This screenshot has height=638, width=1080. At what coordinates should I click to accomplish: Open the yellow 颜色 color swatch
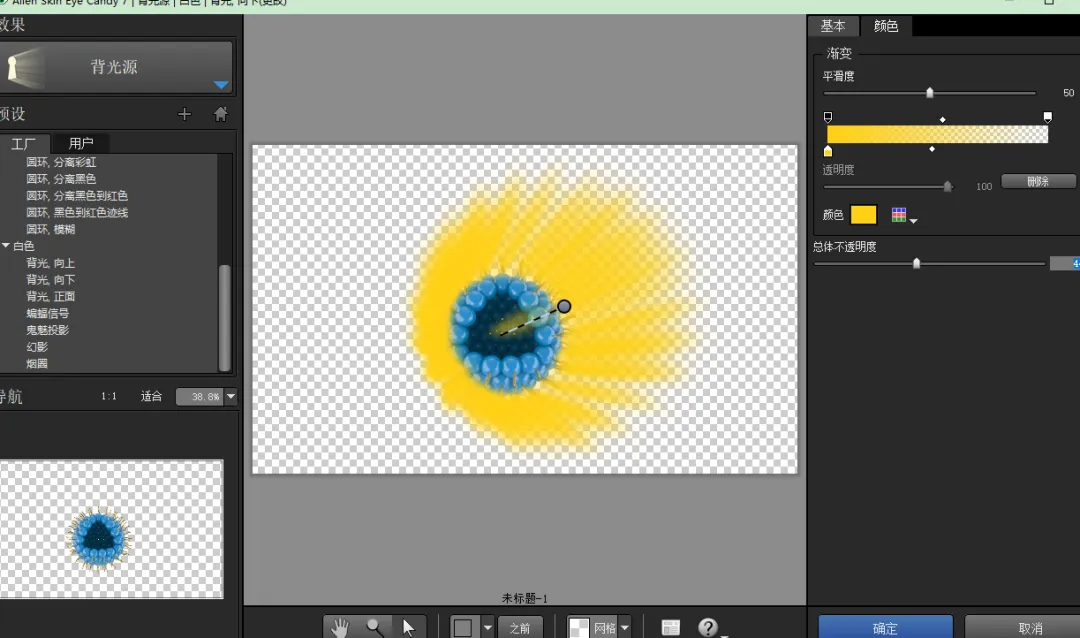pos(864,215)
